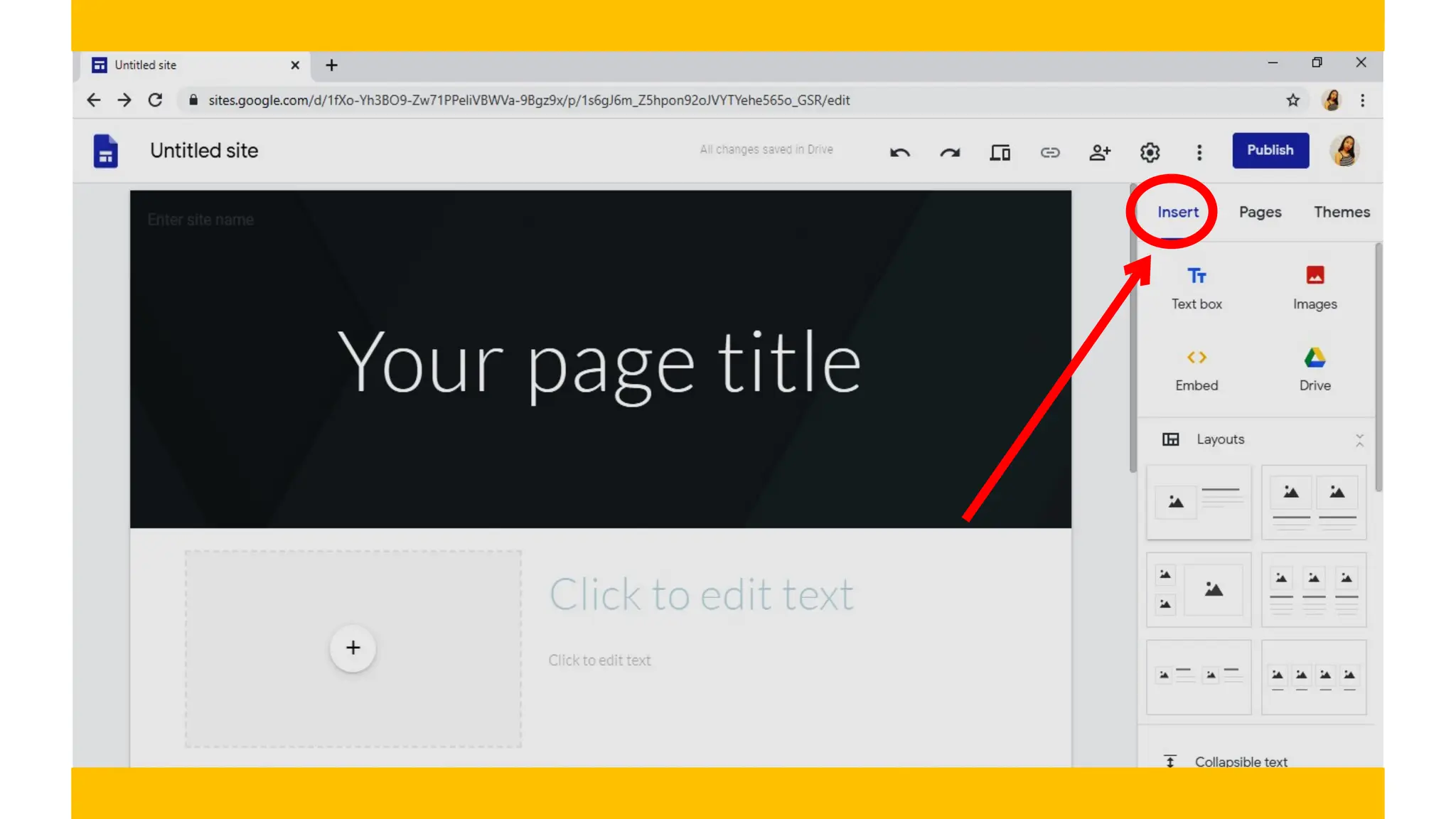Open the Settings gear icon
Screen dimensions: 1456x819
[x=1150, y=152]
